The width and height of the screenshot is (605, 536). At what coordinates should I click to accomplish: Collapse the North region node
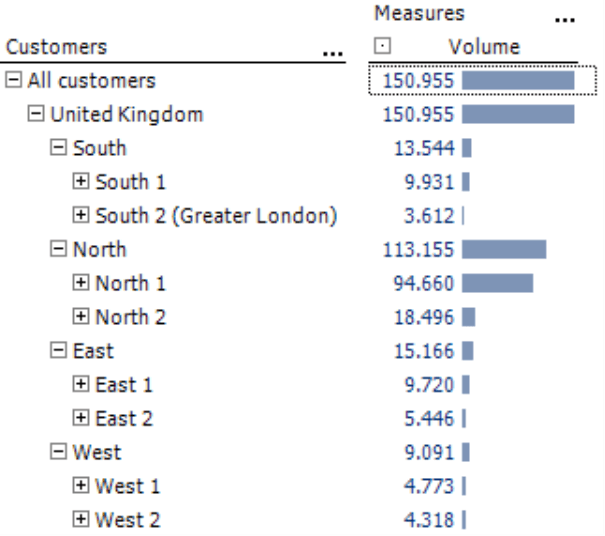tap(58, 249)
